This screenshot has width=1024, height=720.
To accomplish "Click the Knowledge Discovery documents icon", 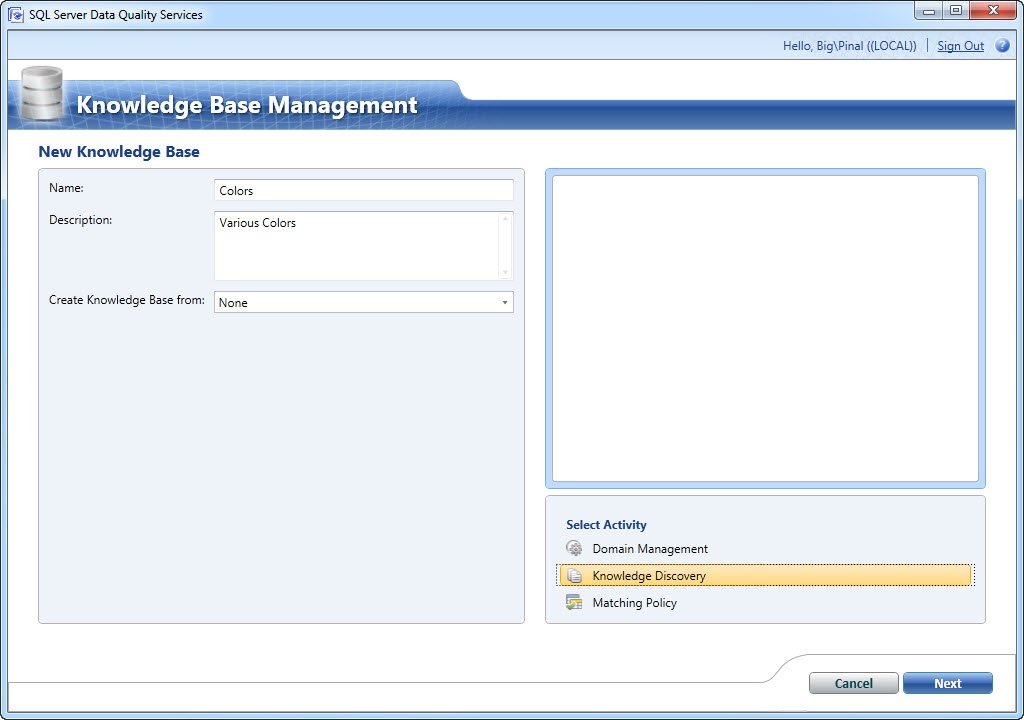I will (x=574, y=575).
